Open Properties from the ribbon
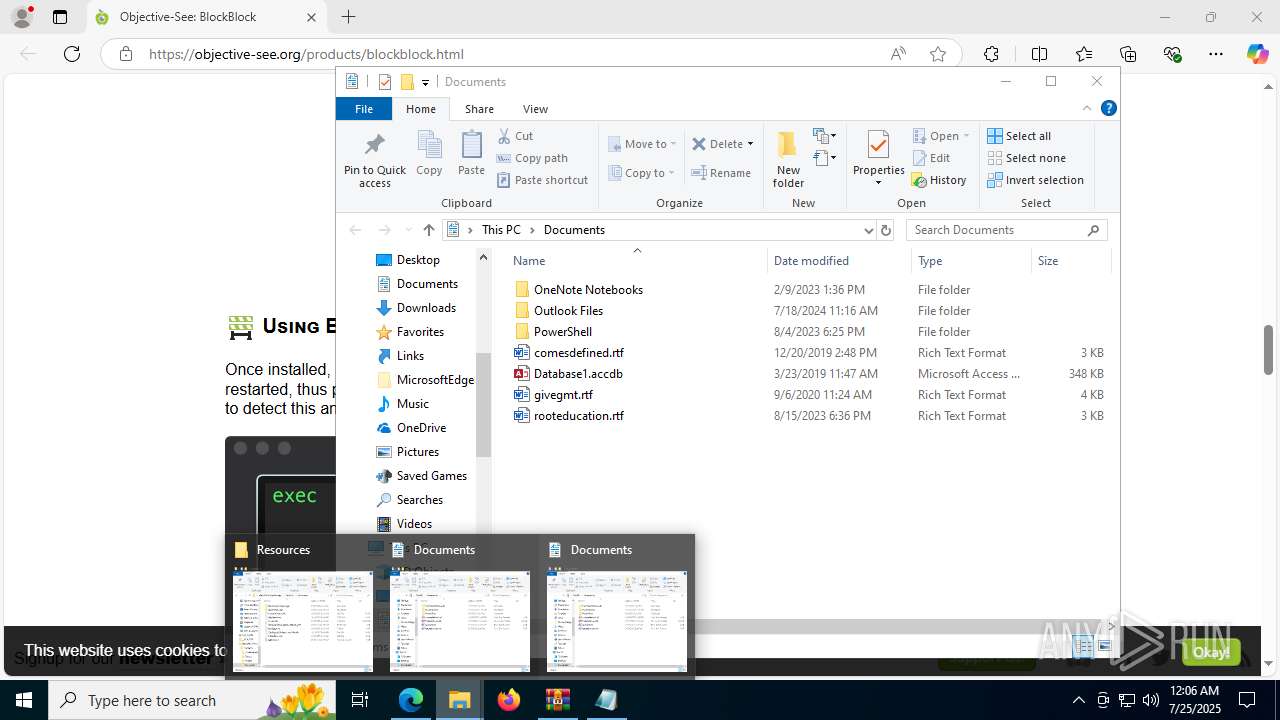This screenshot has width=1280, height=720. 878,158
